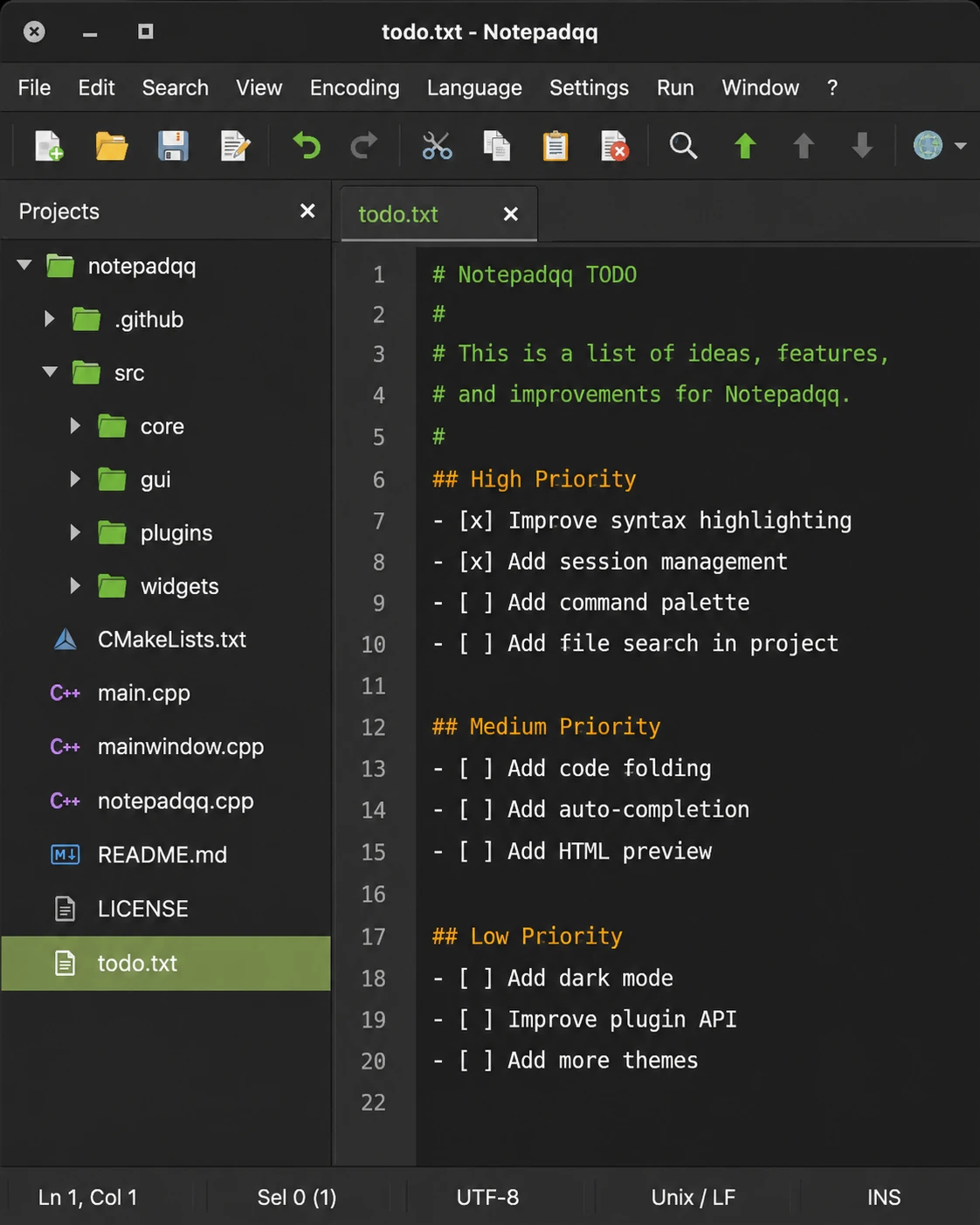
Task: Open the File menu
Action: click(34, 87)
